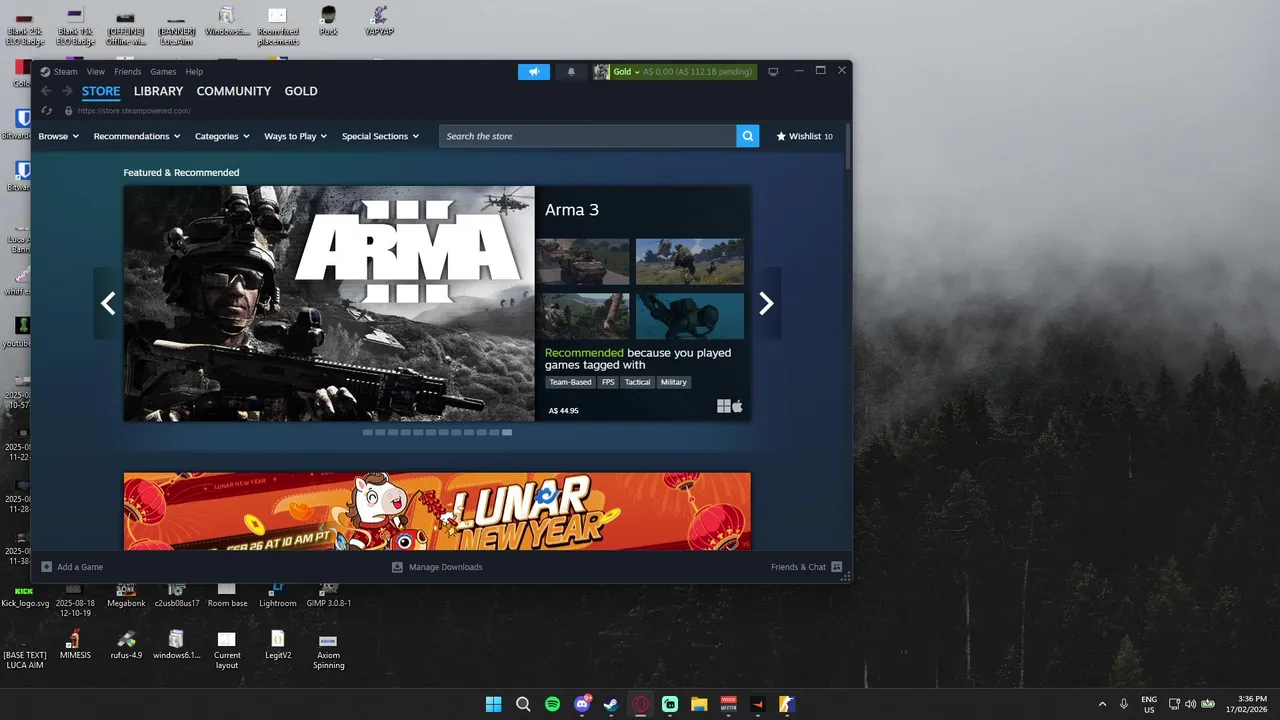Open the View menu
Viewport: 1280px width, 720px height.
coord(95,72)
